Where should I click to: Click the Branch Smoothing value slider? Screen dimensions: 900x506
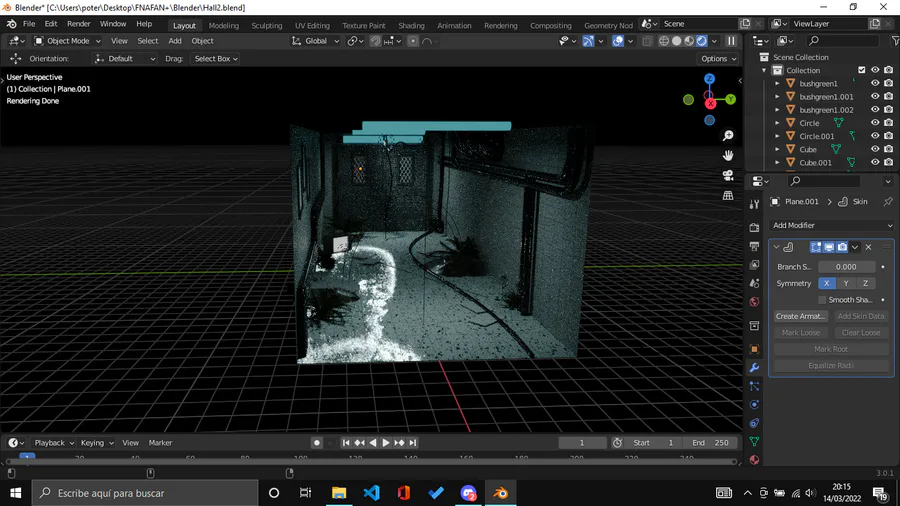point(846,267)
